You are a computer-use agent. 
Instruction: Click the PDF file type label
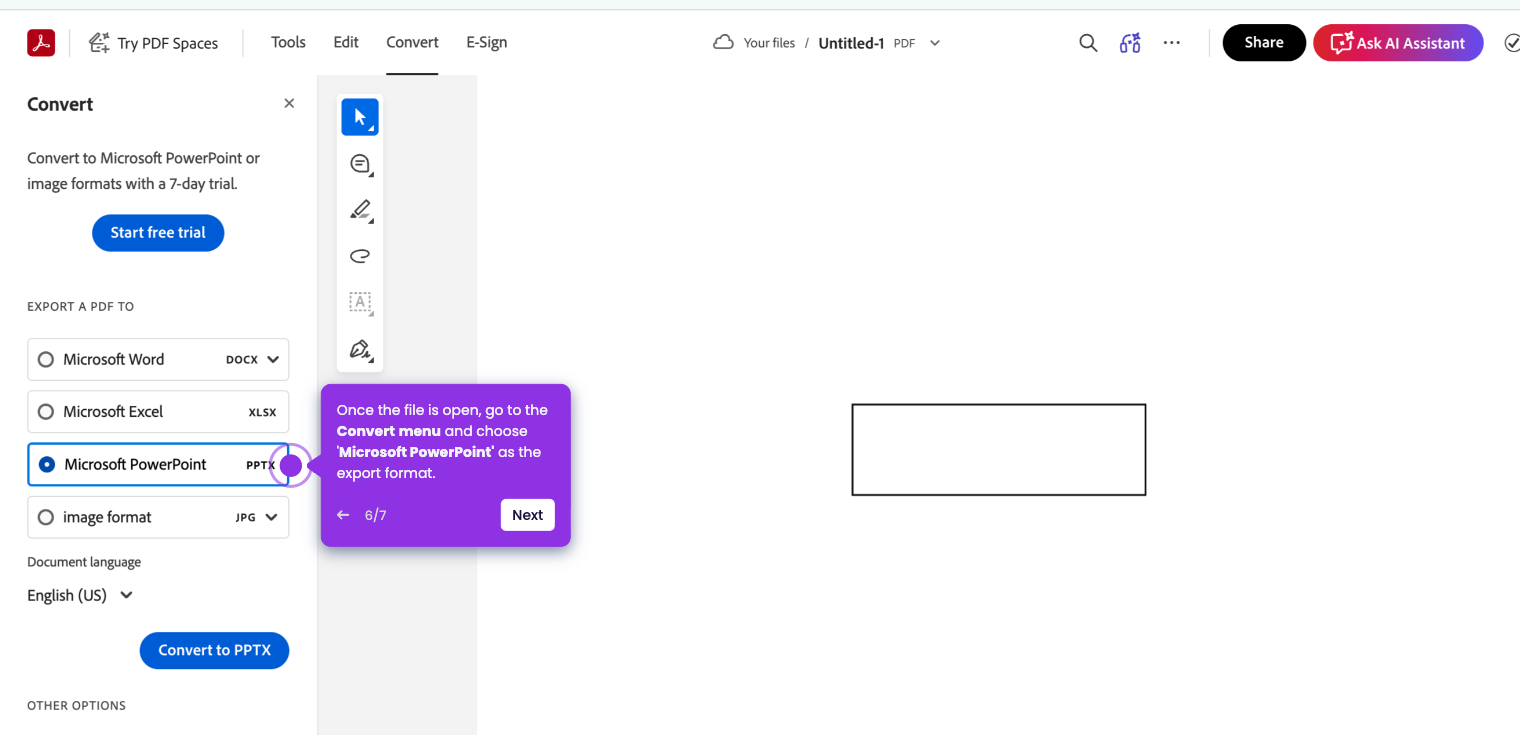pos(904,43)
